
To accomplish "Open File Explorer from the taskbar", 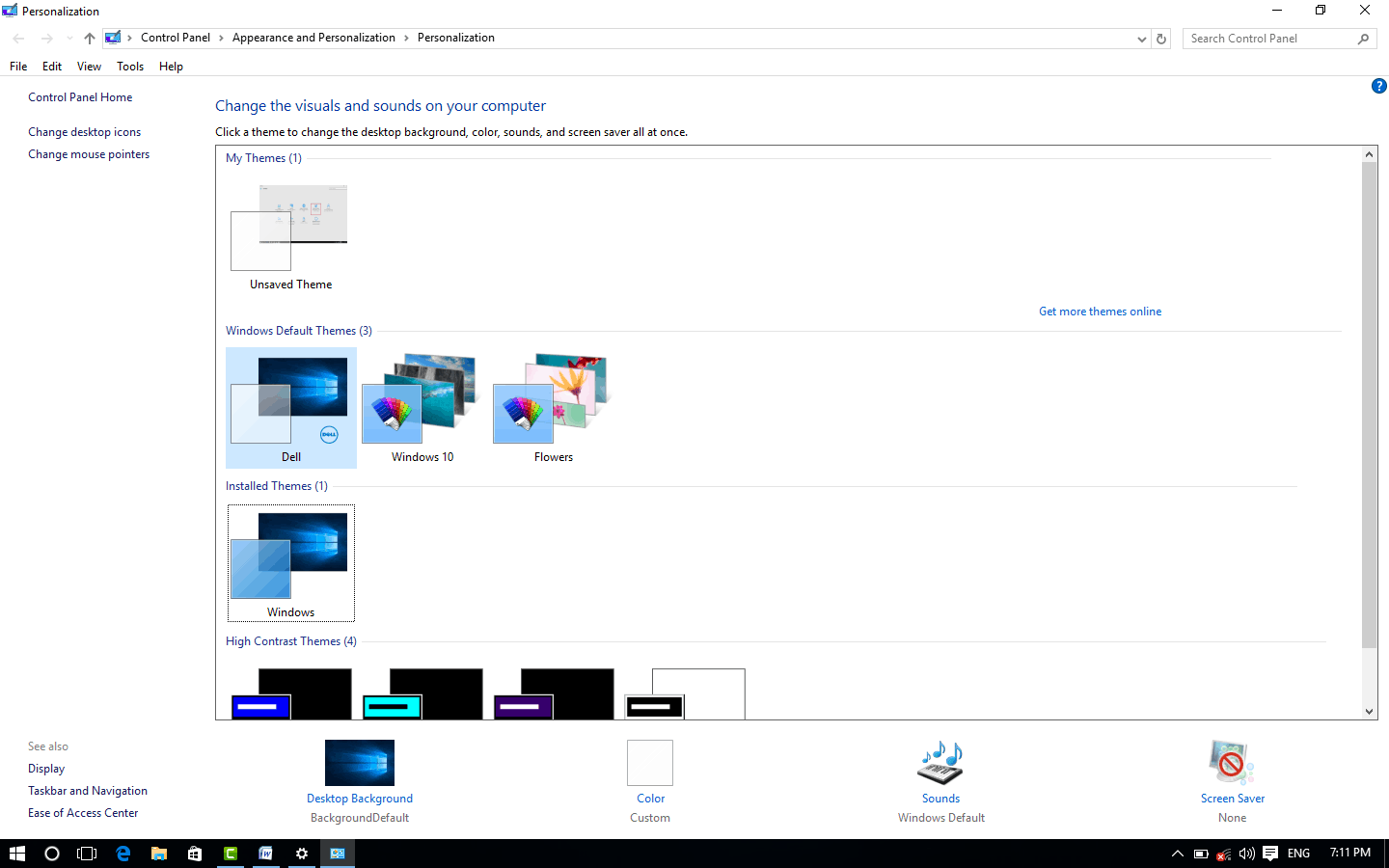I will tap(159, 854).
